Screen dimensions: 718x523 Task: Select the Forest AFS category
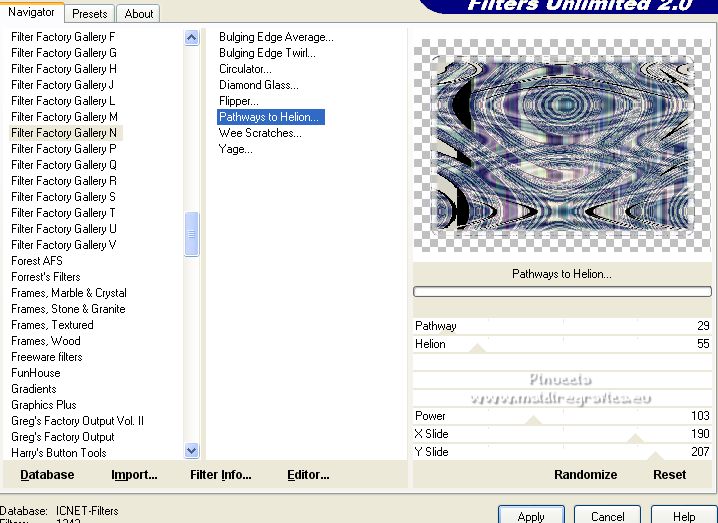tap(37, 261)
